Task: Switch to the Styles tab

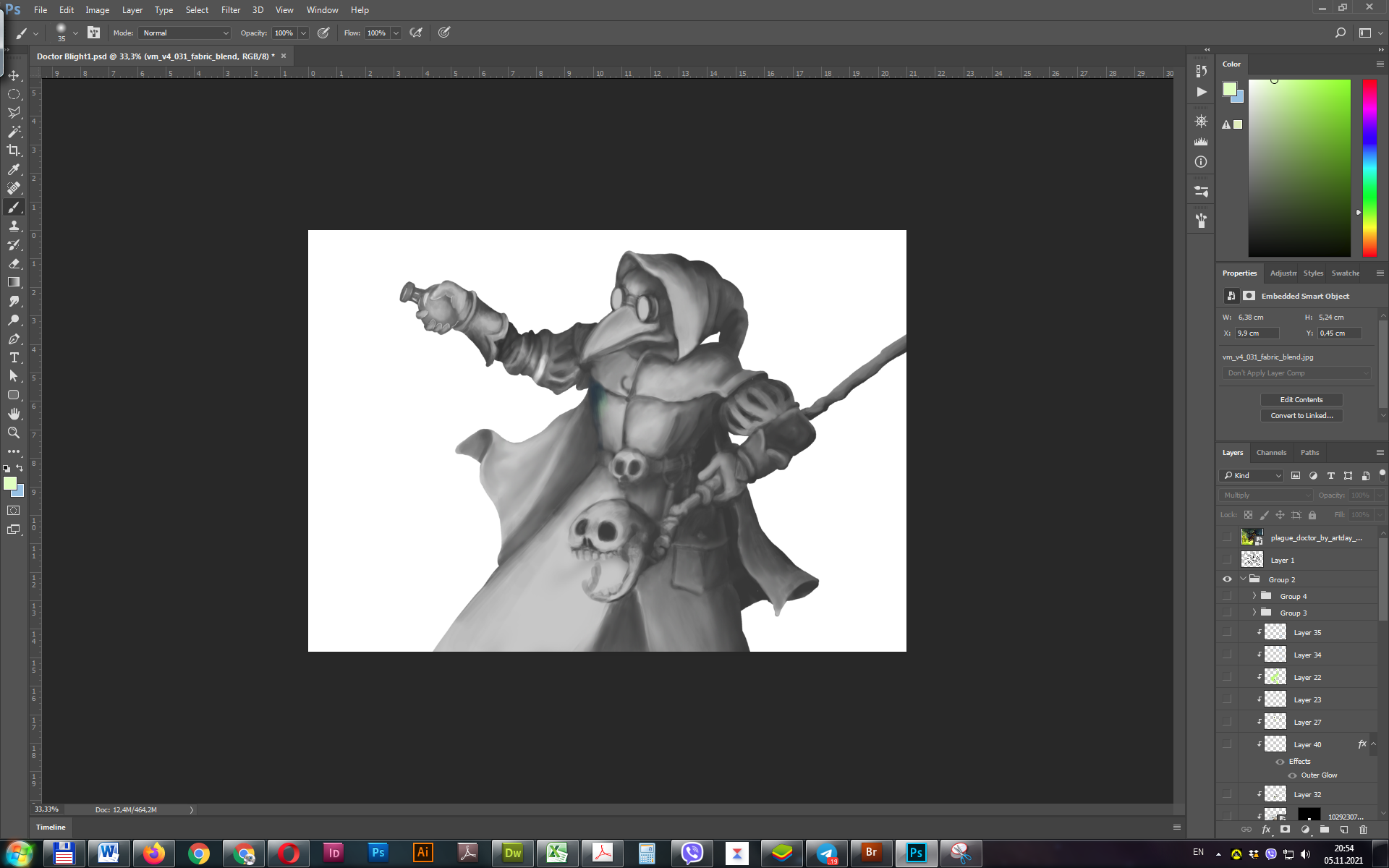Action: coord(1313,273)
